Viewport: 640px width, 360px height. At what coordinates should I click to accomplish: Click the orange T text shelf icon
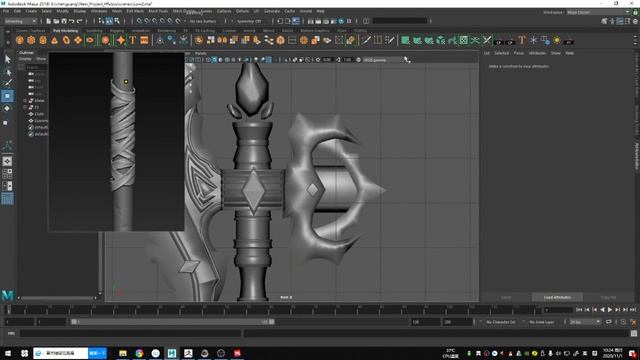[522, 40]
